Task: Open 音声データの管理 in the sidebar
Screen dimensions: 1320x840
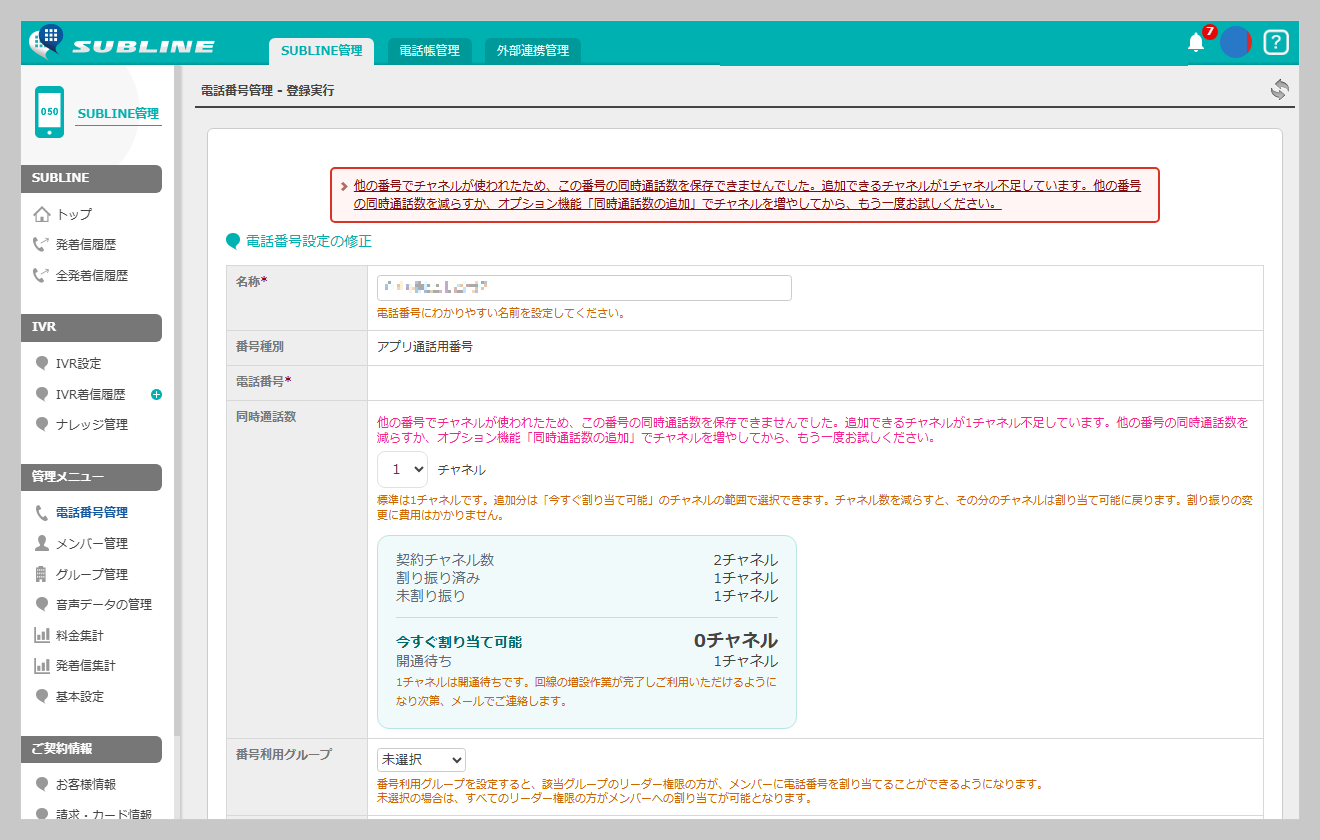Action: pos(104,604)
